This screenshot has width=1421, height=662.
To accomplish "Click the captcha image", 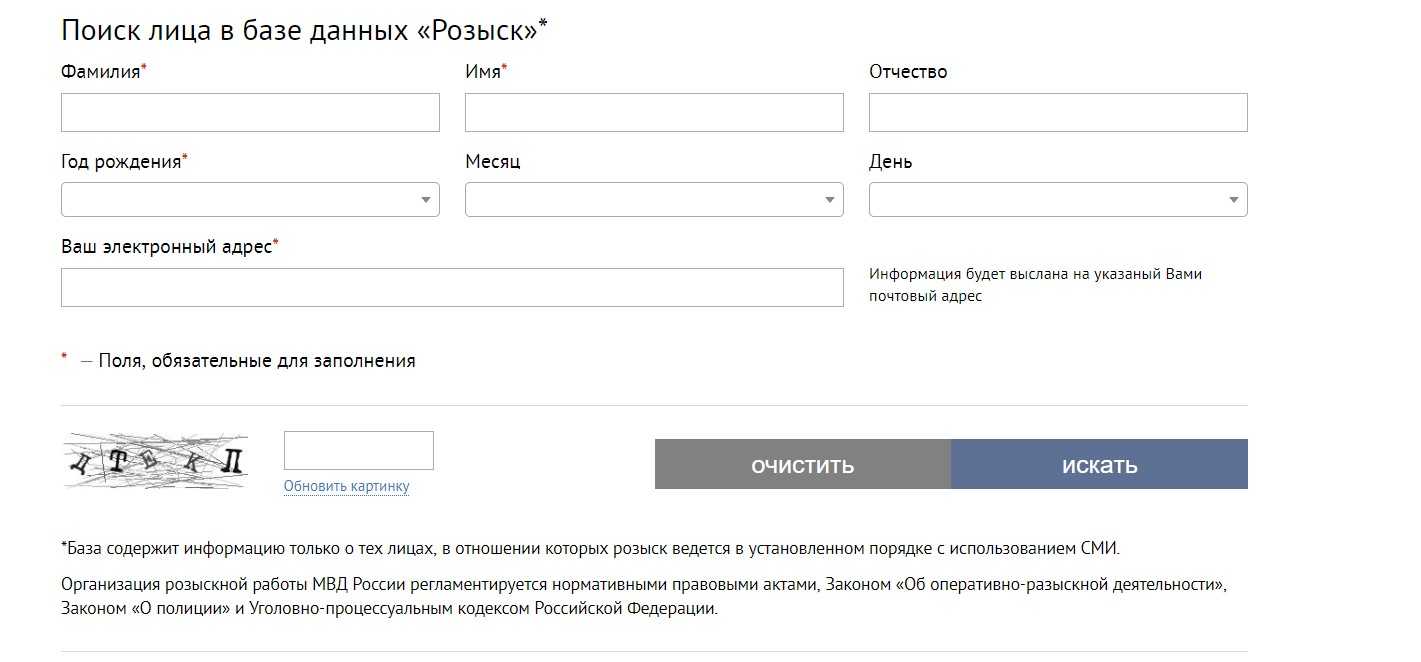I will [155, 461].
